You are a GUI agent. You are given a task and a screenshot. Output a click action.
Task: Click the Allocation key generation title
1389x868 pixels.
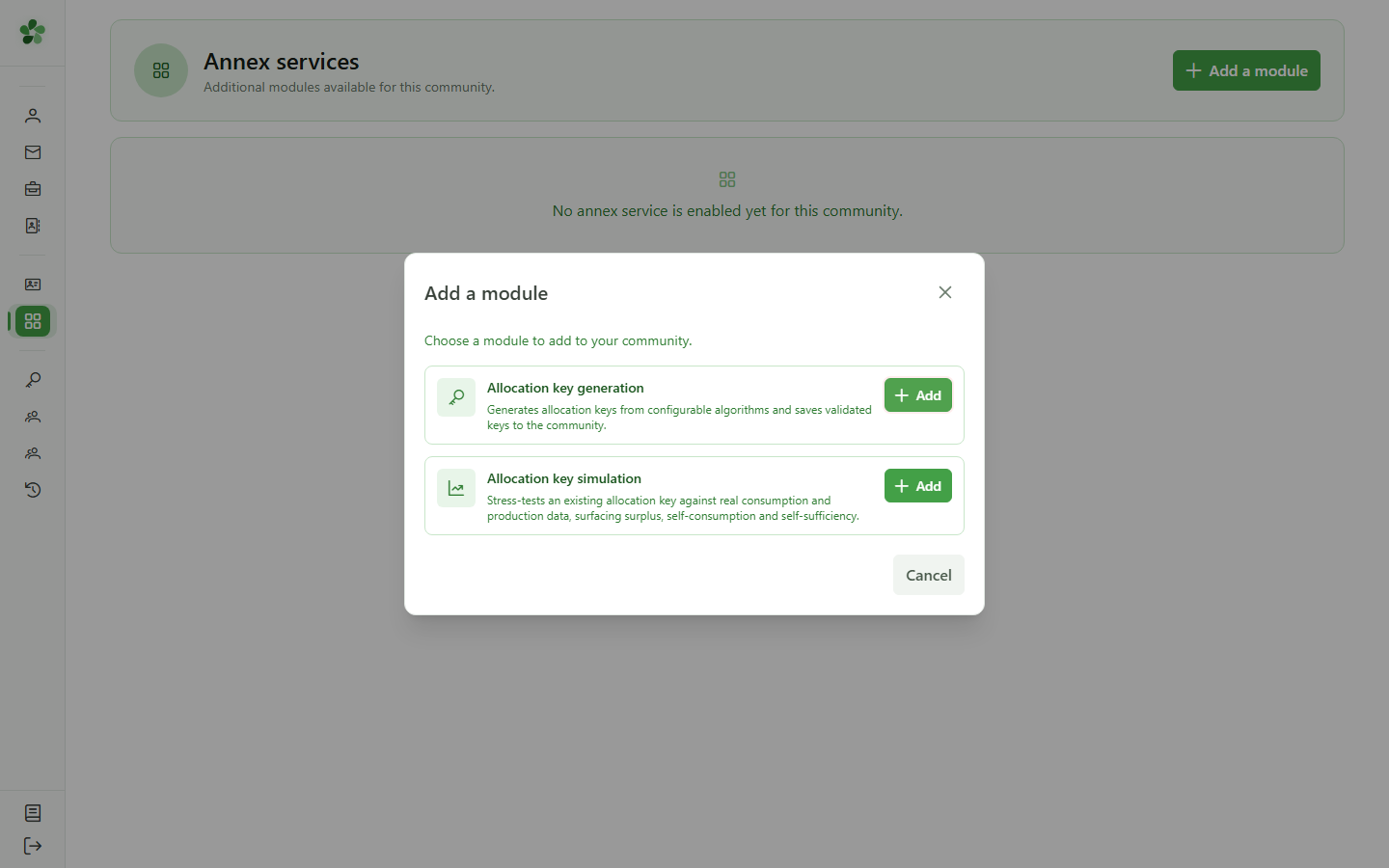click(x=565, y=388)
